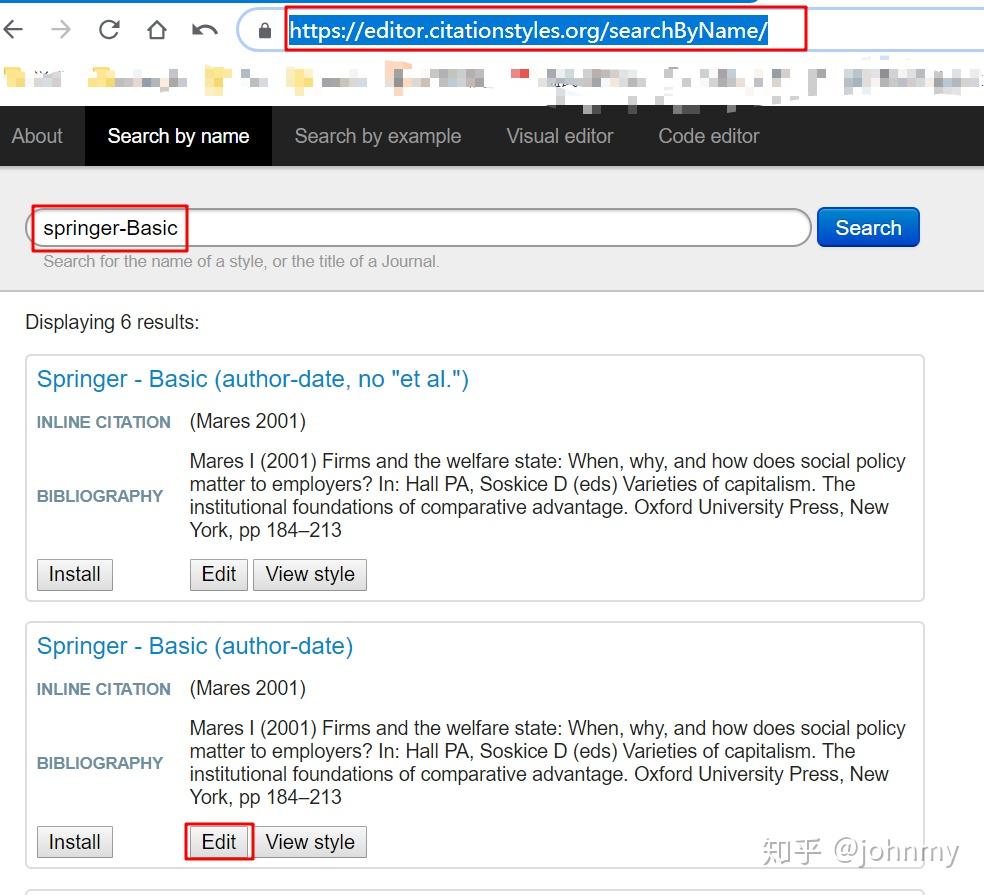Open the first yellow folder on the bookmarks bar
The image size is (984, 895).
[x=14, y=76]
